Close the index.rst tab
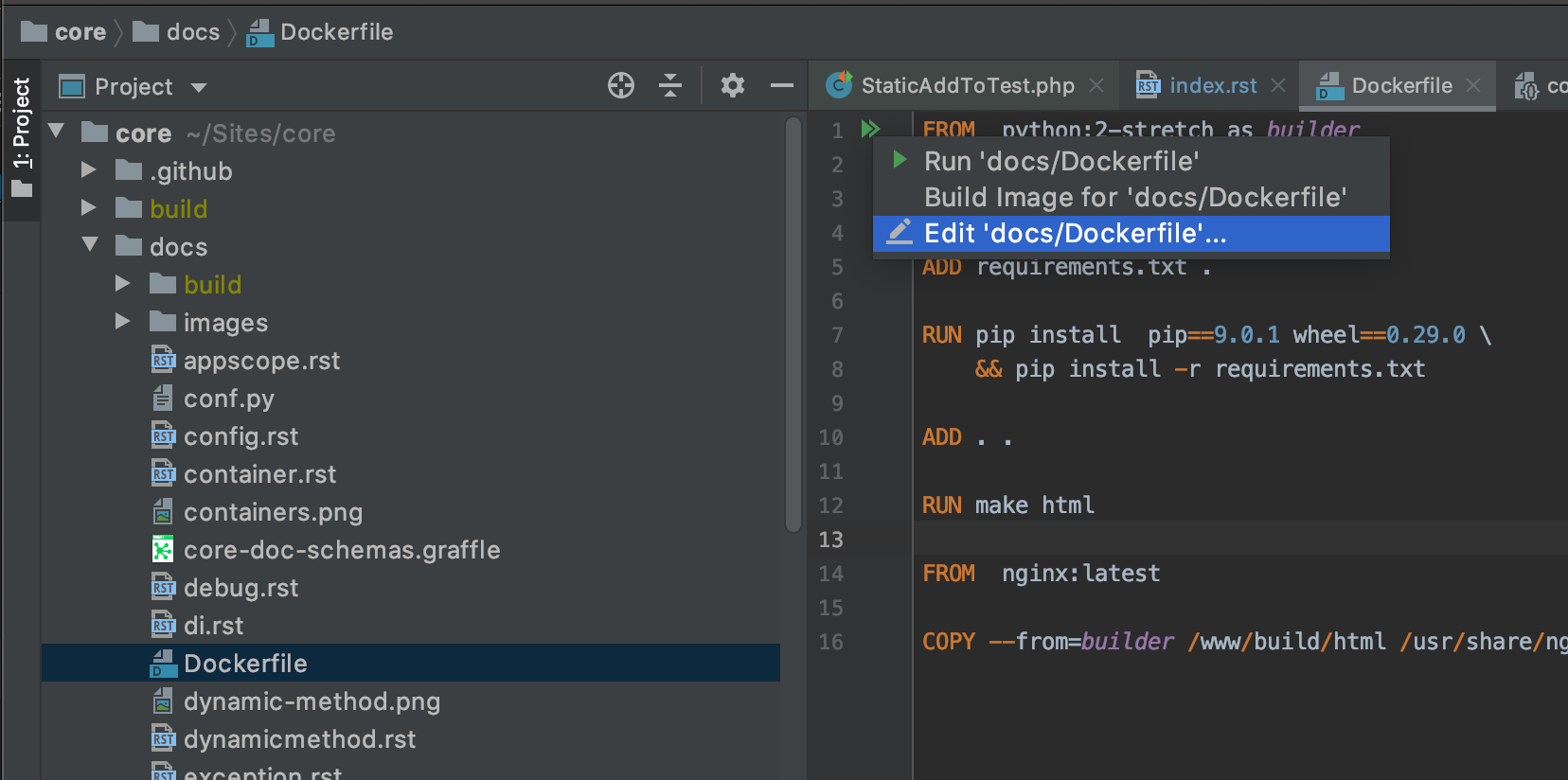The height and width of the screenshot is (780, 1568). click(1278, 85)
